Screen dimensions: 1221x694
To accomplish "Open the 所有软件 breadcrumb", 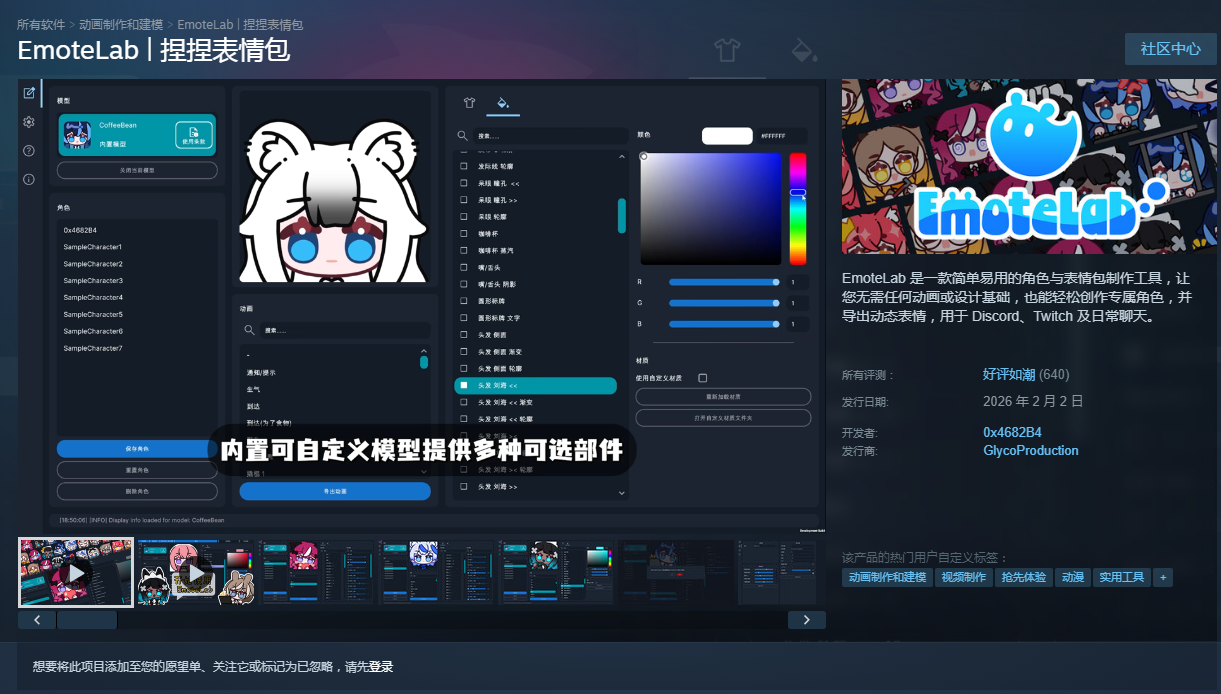I will (x=42, y=24).
